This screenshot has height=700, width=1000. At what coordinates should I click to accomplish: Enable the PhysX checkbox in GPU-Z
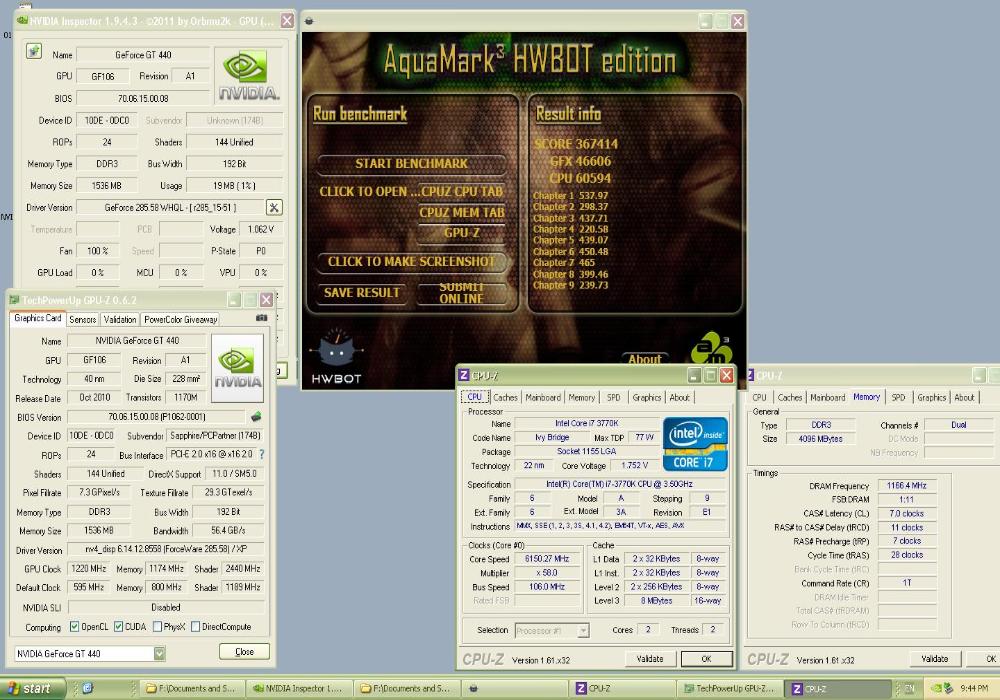157,627
